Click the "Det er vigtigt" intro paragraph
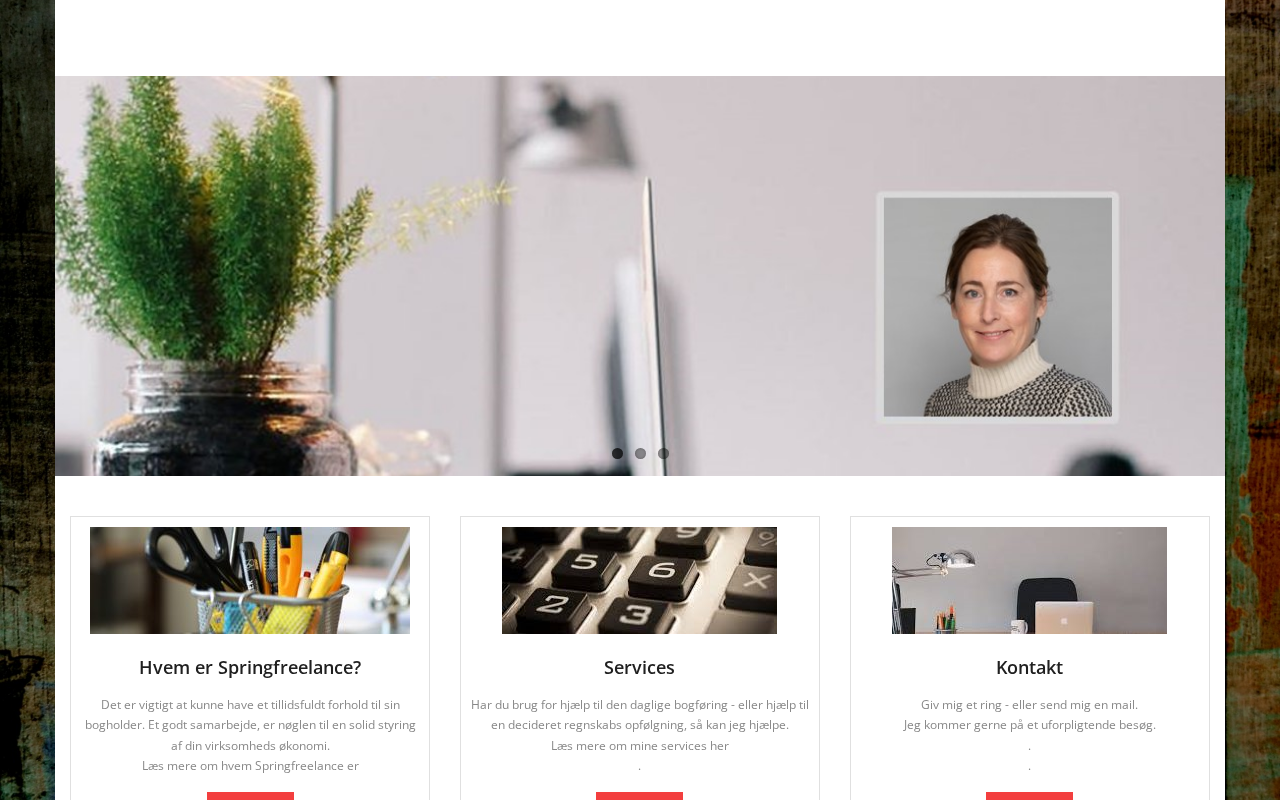Image resolution: width=1280 pixels, height=800 pixels. (x=250, y=725)
